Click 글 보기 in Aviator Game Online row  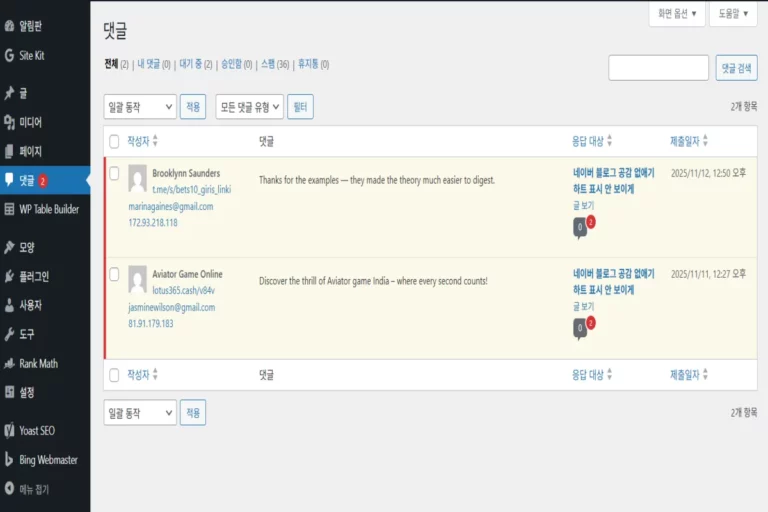tap(583, 306)
